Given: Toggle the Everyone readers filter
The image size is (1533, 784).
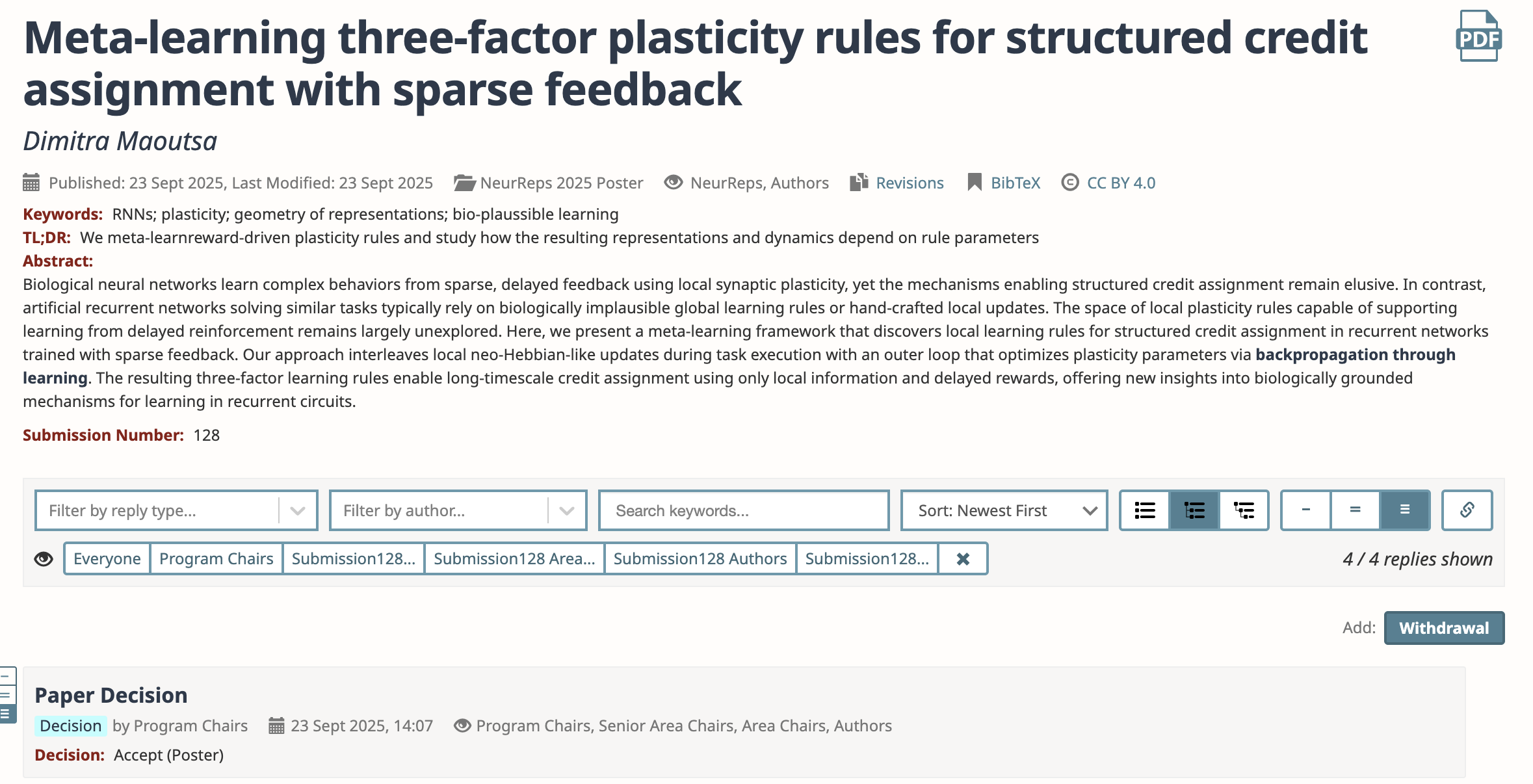Looking at the screenshot, I should (x=107, y=558).
